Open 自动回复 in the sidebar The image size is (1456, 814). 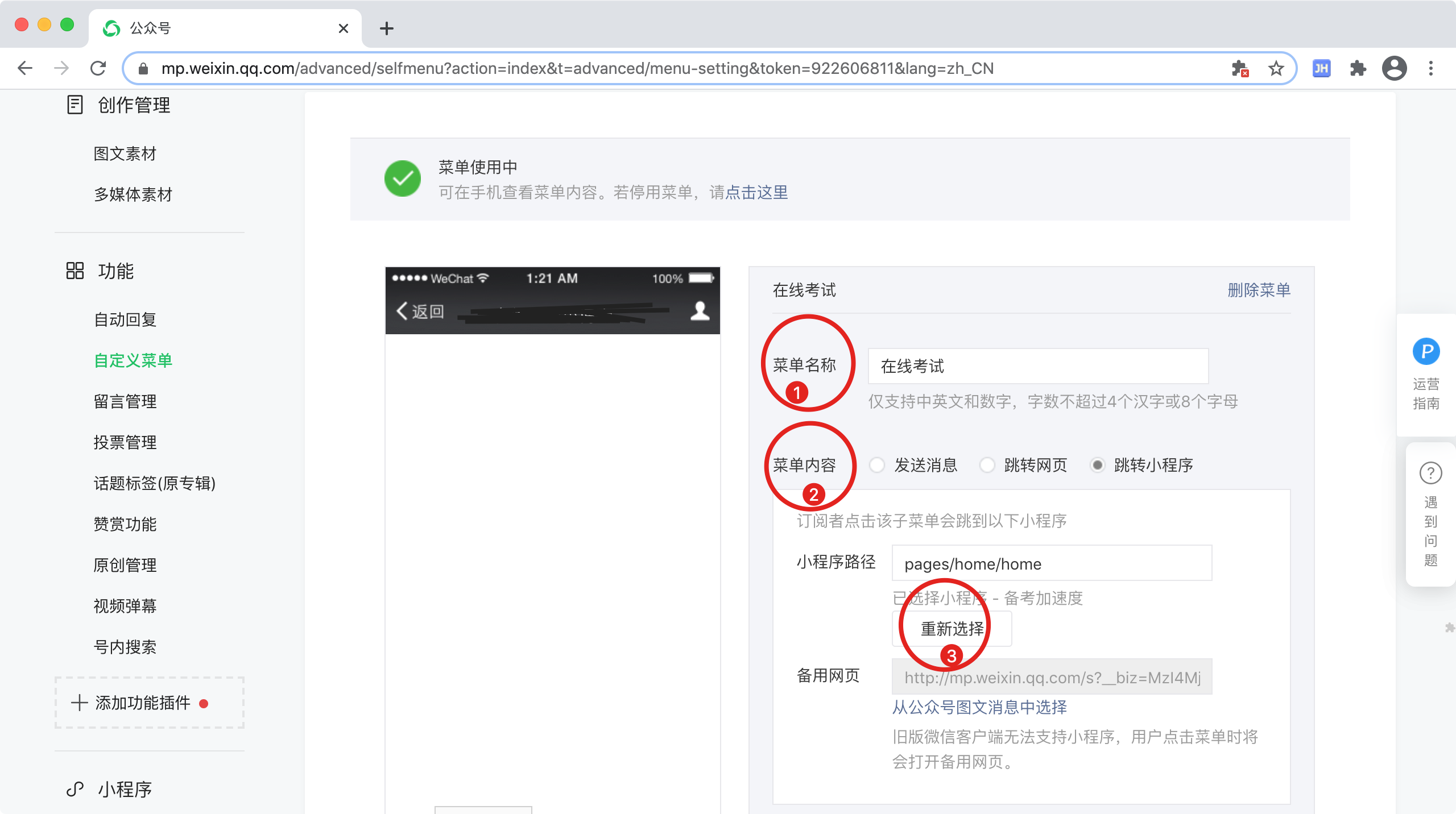click(125, 319)
